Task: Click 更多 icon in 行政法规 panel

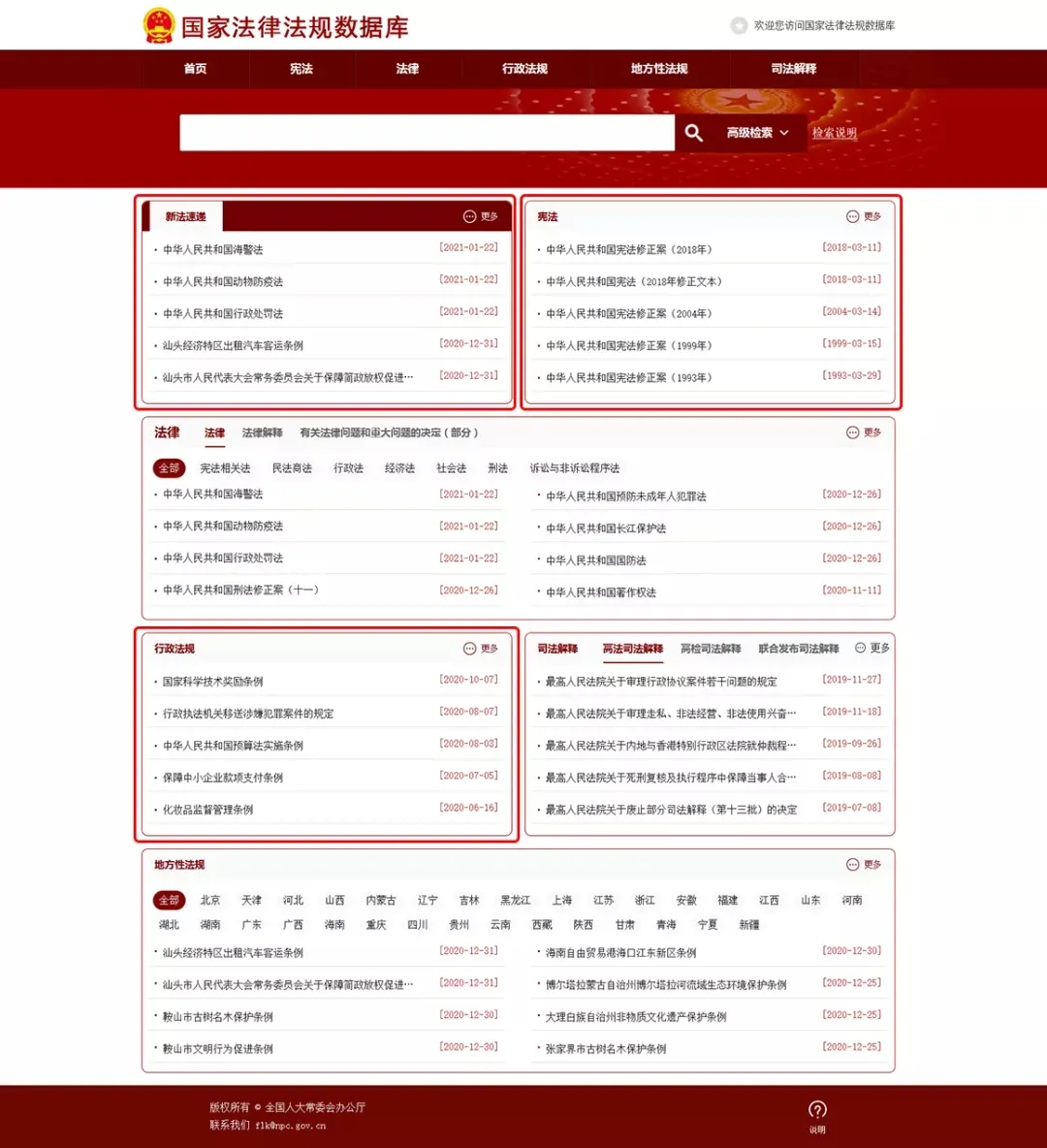Action: 469,649
